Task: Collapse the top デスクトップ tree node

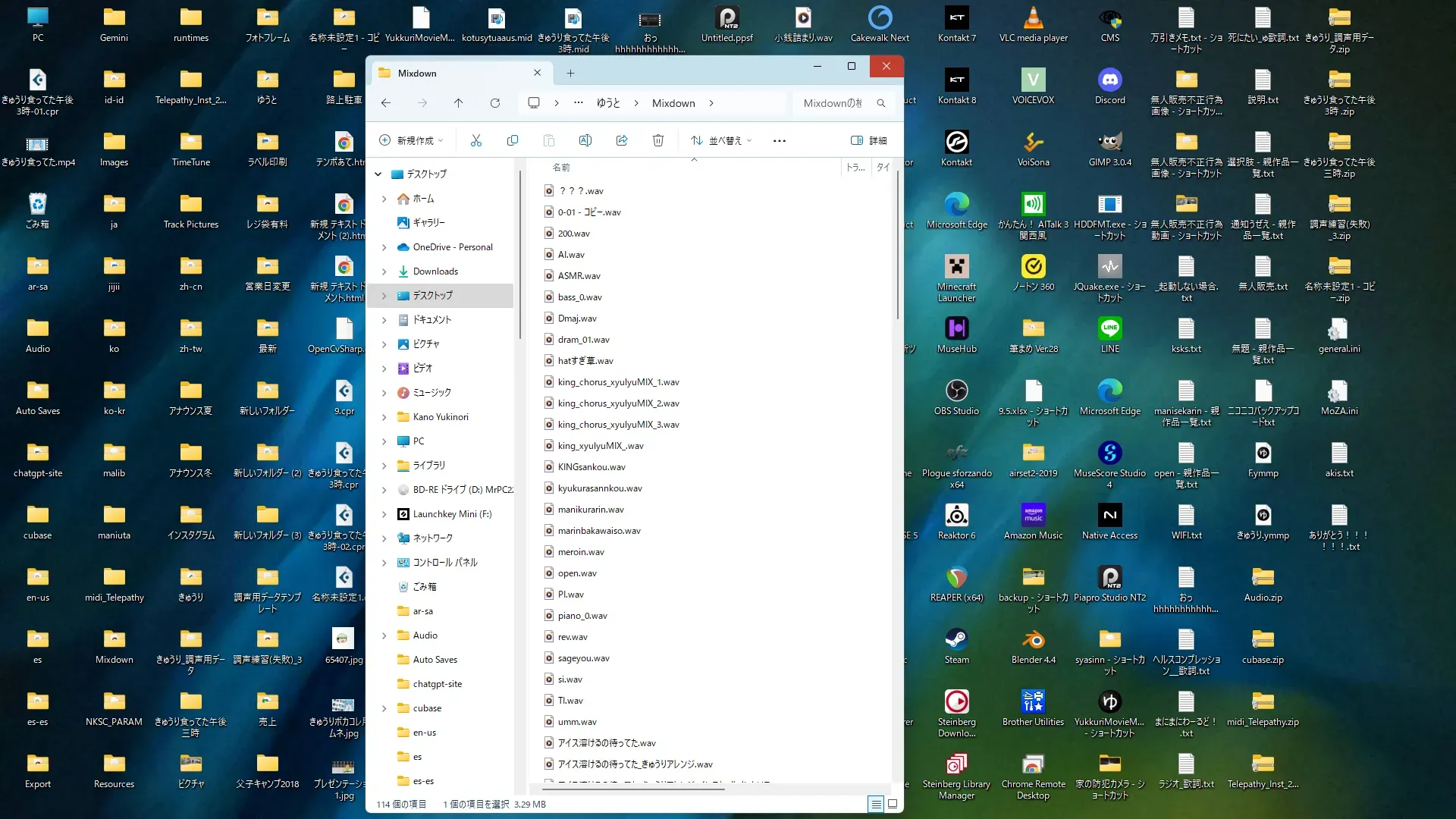Action: 378,174
